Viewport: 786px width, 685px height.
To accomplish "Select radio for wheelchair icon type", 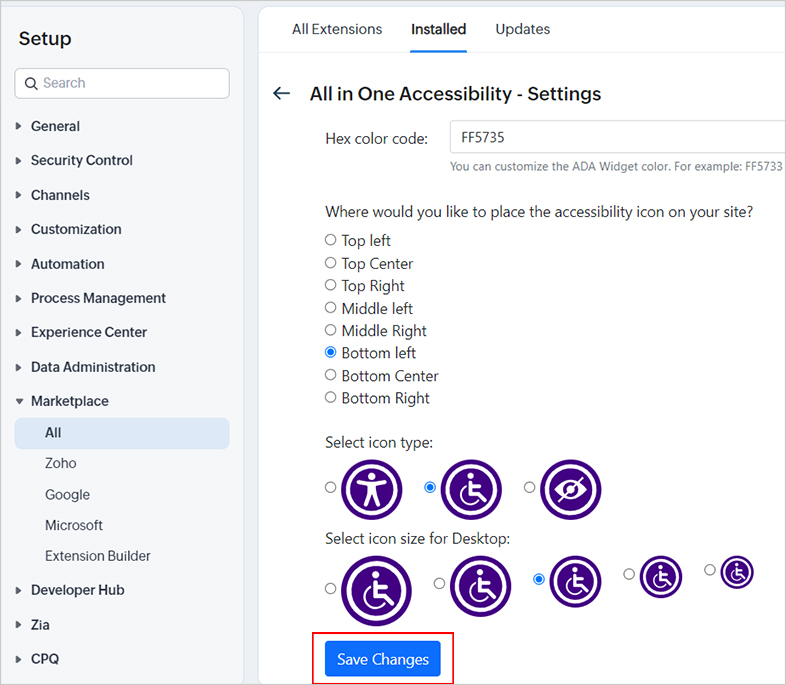I will point(430,487).
